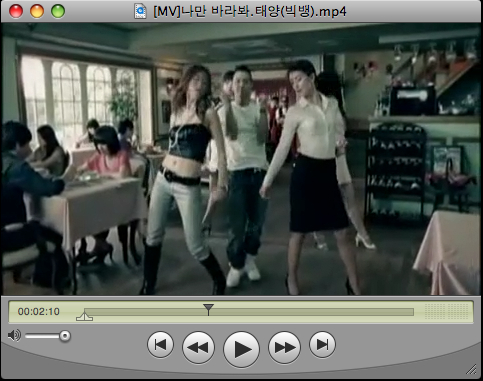Click the volume slider knob
The width and height of the screenshot is (483, 381).
coord(65,336)
